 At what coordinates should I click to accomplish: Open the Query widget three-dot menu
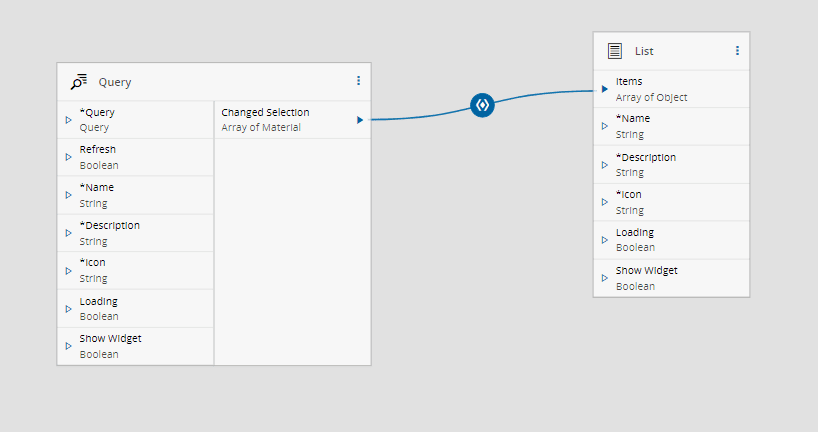coord(359,81)
